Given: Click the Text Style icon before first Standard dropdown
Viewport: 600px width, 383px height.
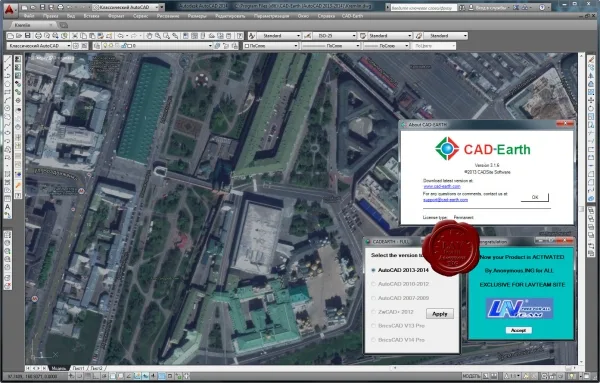Looking at the screenshot, I should (252, 36).
